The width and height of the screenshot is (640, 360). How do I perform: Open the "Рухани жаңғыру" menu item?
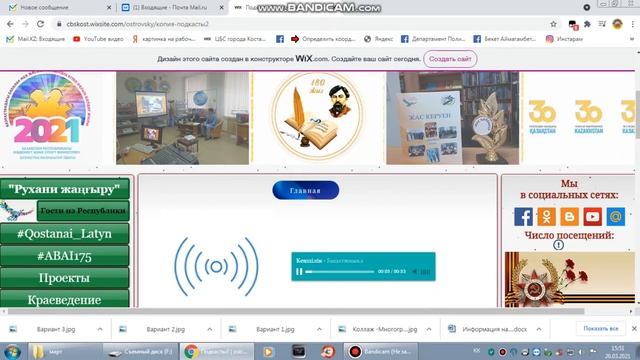click(x=64, y=189)
